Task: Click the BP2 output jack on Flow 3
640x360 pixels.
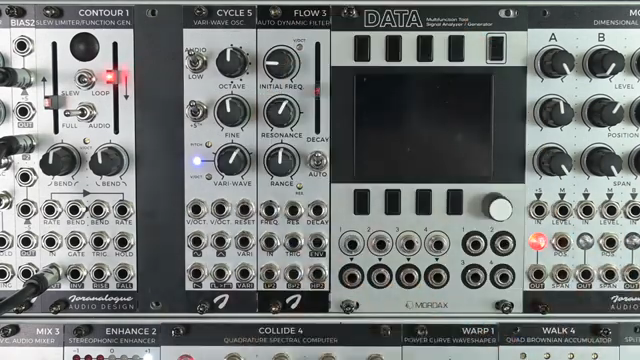Action: pyautogui.click(x=293, y=273)
